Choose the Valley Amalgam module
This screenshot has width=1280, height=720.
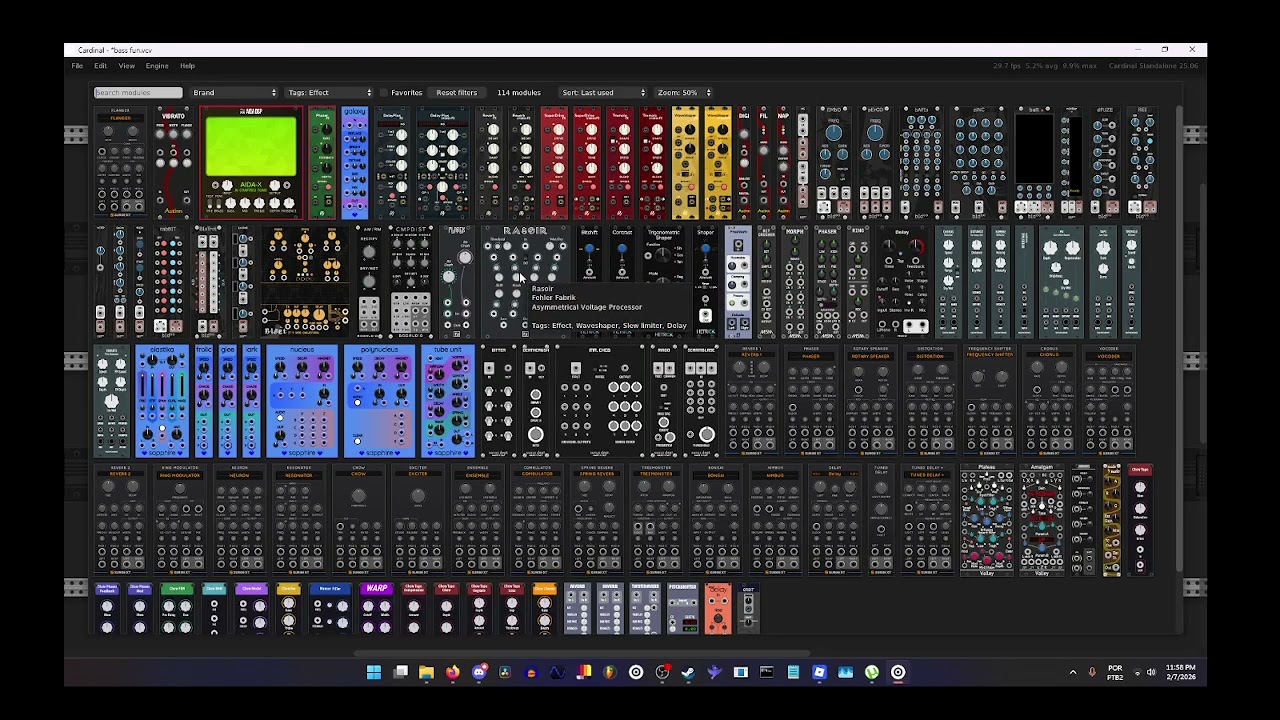click(1042, 520)
